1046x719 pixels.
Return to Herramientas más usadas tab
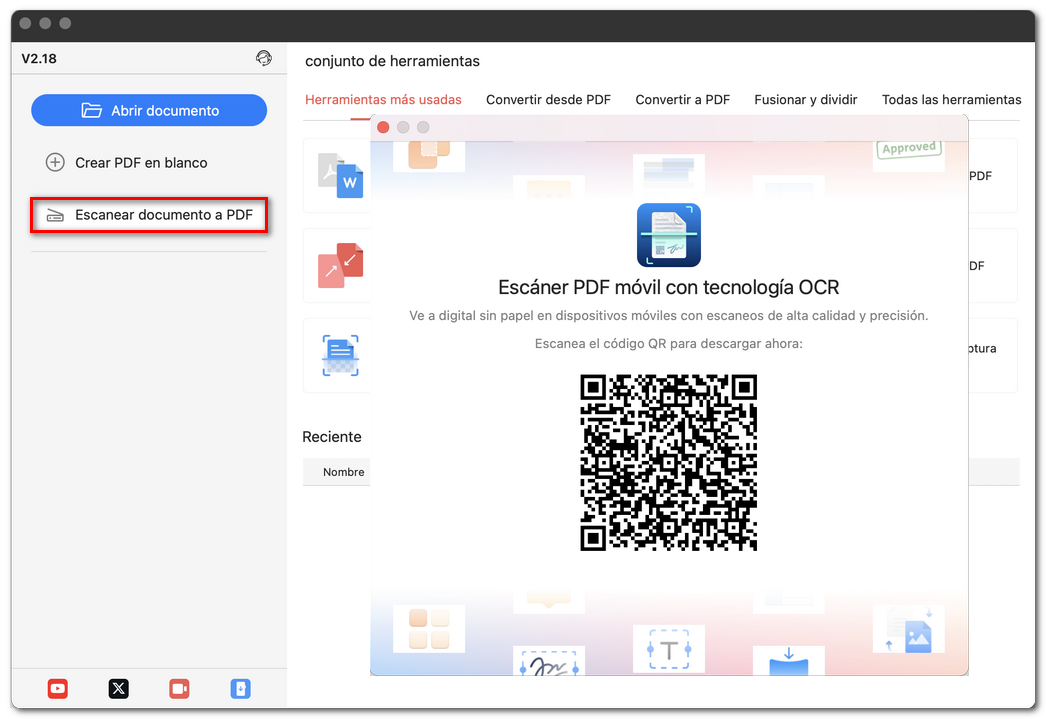pyautogui.click(x=383, y=100)
